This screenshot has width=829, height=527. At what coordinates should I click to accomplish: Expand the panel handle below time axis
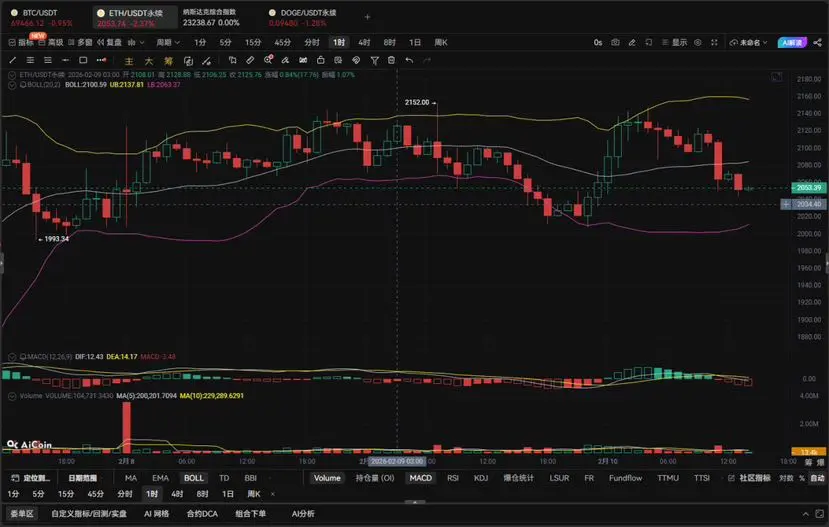(x=415, y=502)
